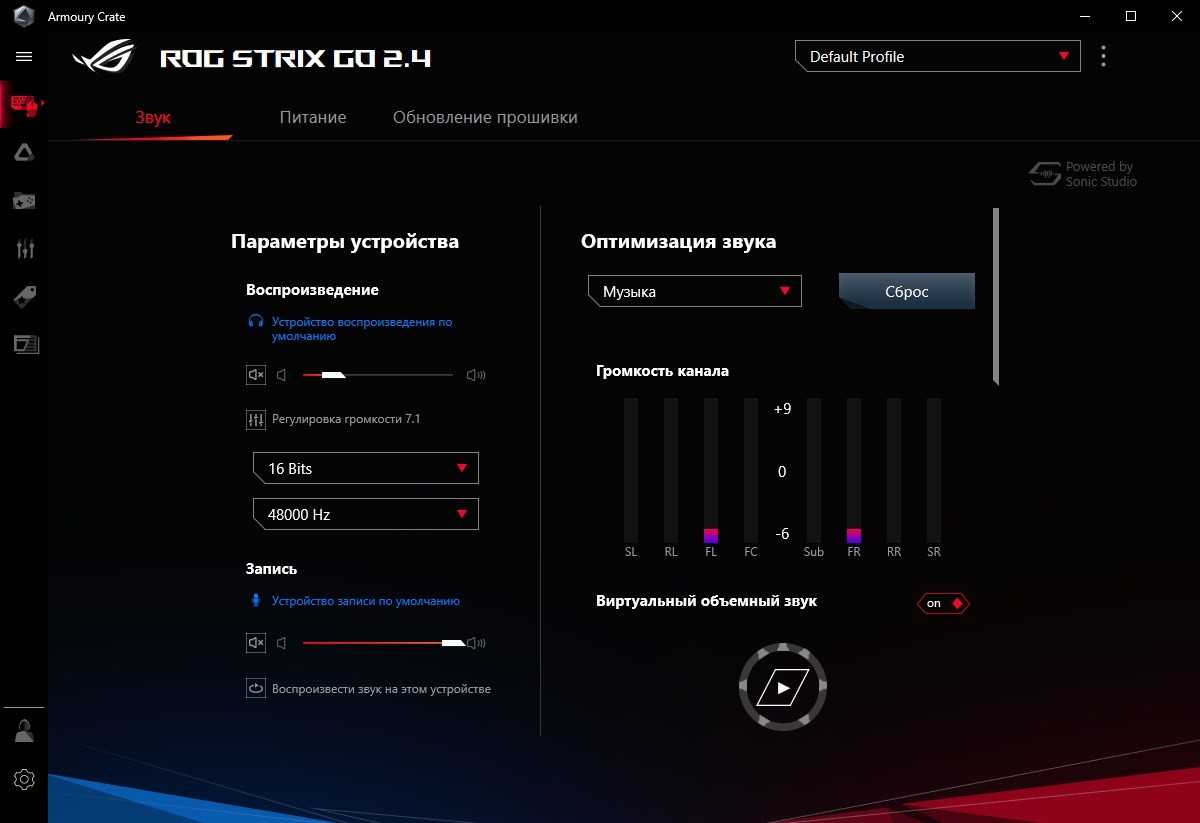Image resolution: width=1200 pixels, height=823 pixels.
Task: Open user profile icon in sidebar
Action: 25,731
